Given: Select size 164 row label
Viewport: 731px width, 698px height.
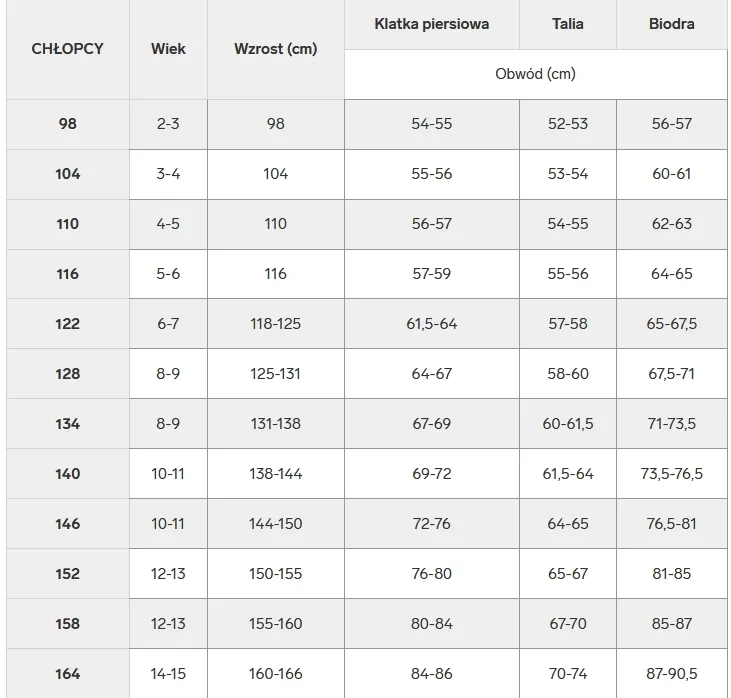Looking at the screenshot, I should click(67, 674).
